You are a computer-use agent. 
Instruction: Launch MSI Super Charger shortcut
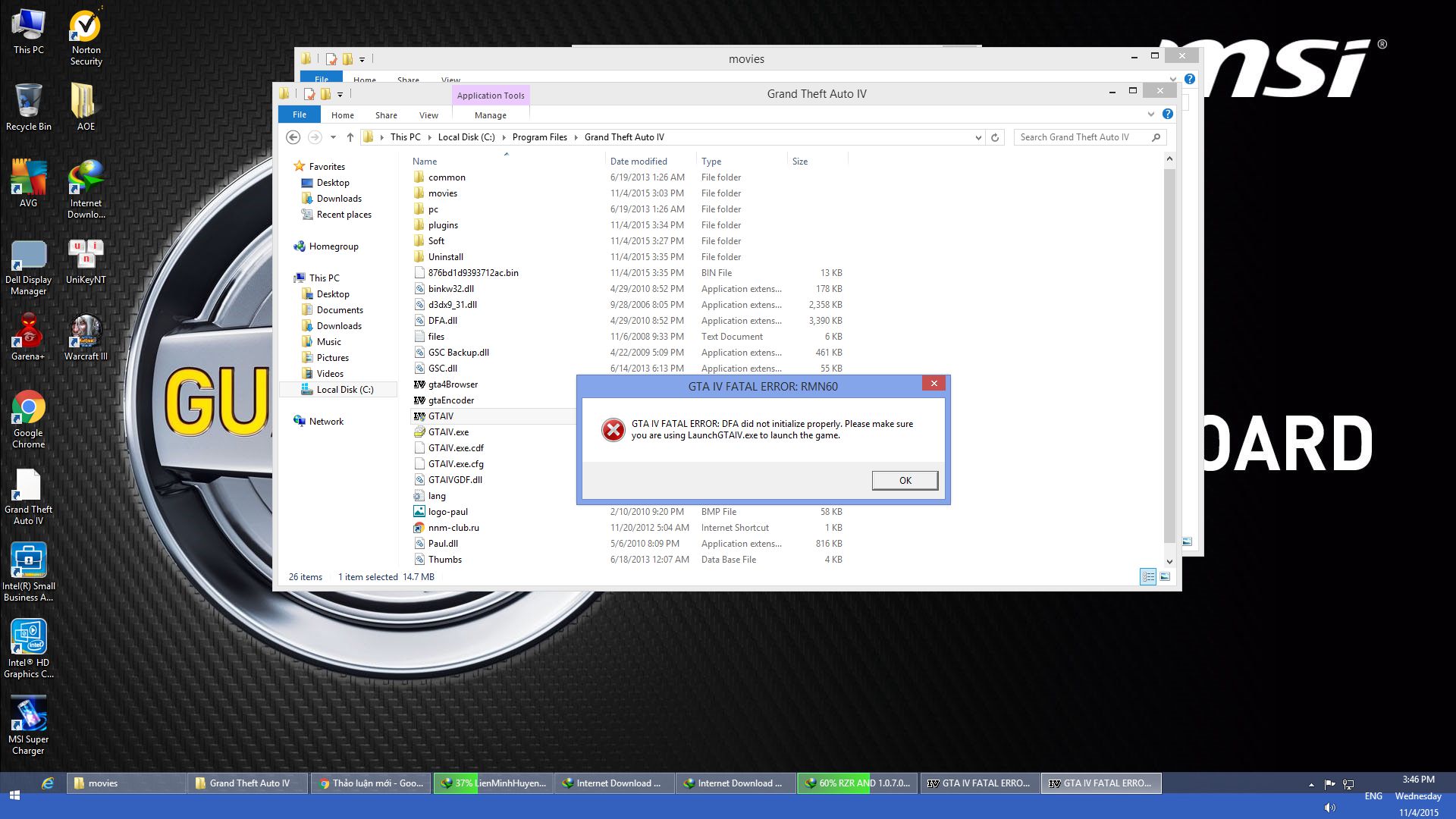(x=29, y=726)
